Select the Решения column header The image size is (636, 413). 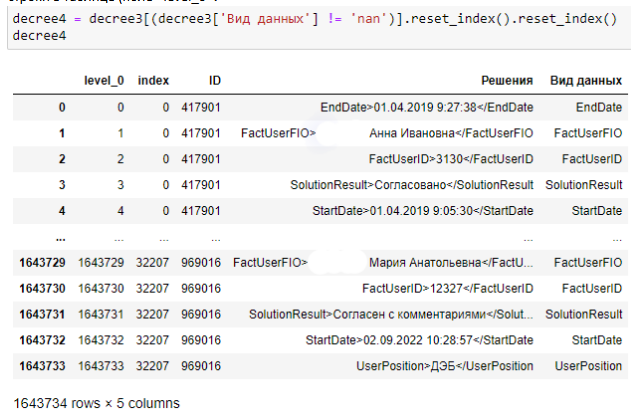click(507, 79)
